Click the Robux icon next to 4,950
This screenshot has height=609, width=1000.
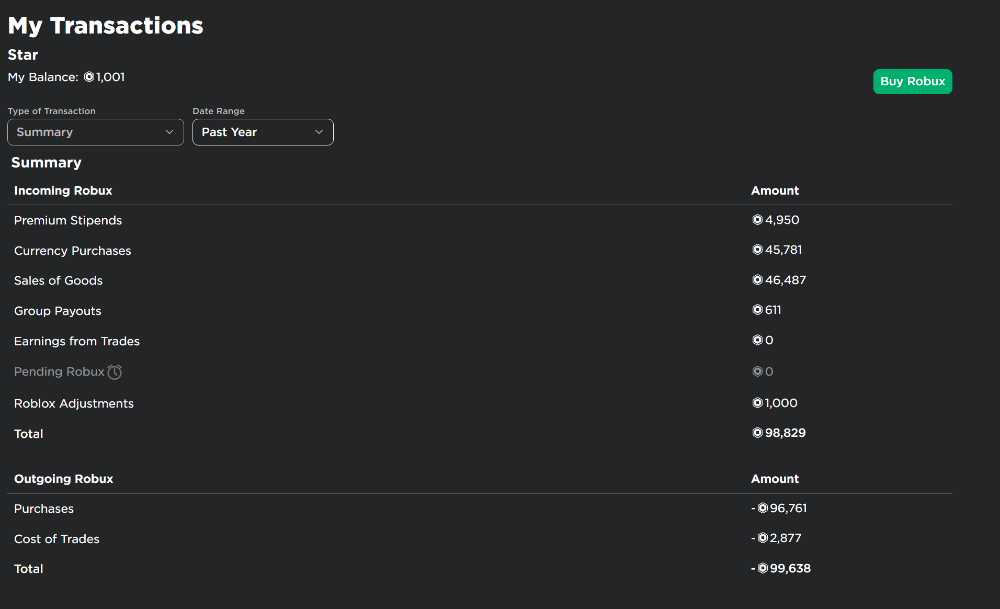758,220
